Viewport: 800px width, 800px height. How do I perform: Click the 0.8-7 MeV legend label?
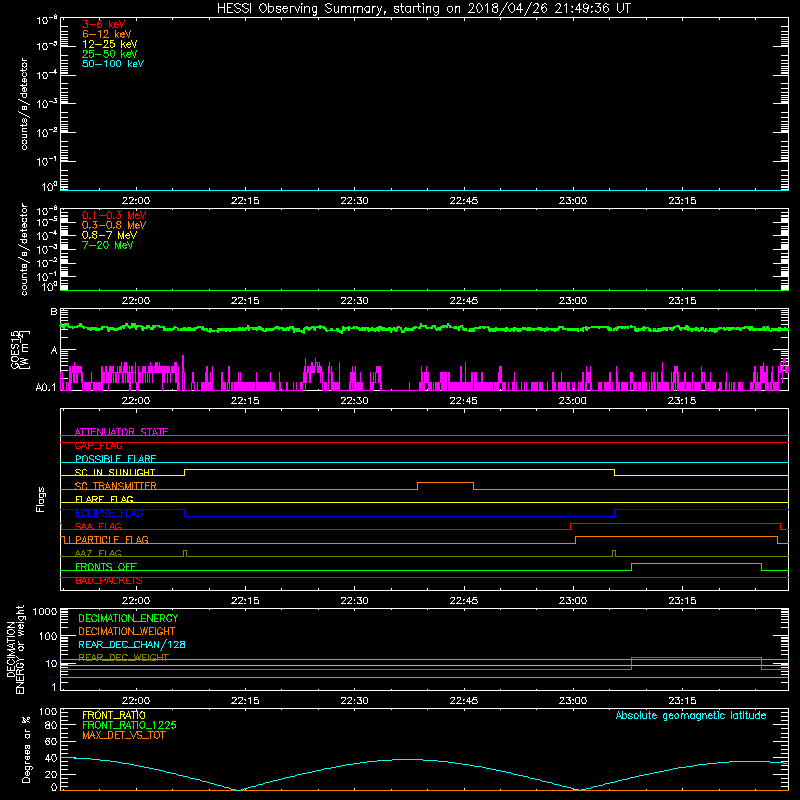109,235
